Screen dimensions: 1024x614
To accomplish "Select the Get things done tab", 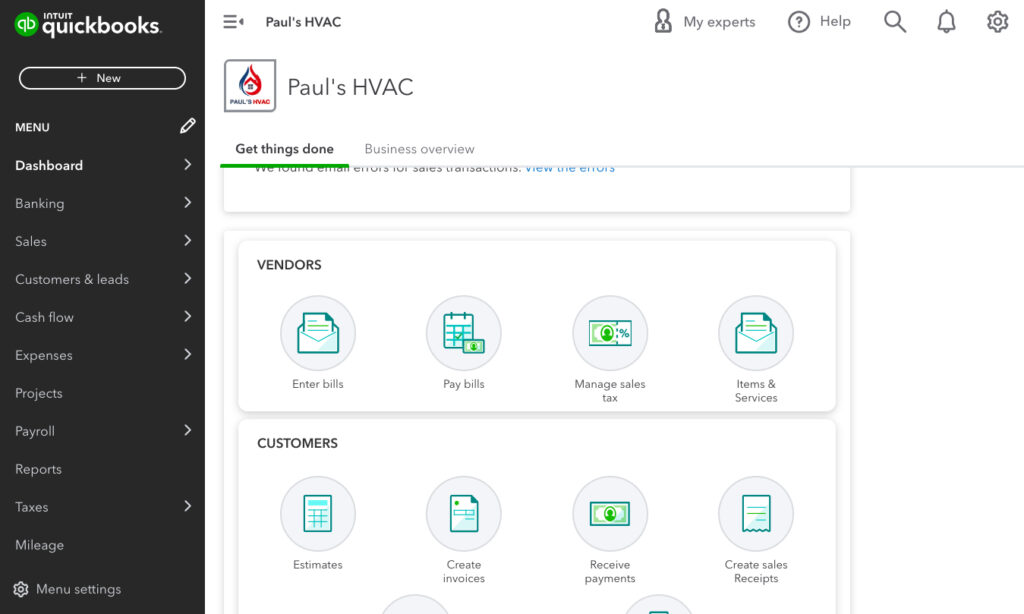I will pyautogui.click(x=285, y=148).
